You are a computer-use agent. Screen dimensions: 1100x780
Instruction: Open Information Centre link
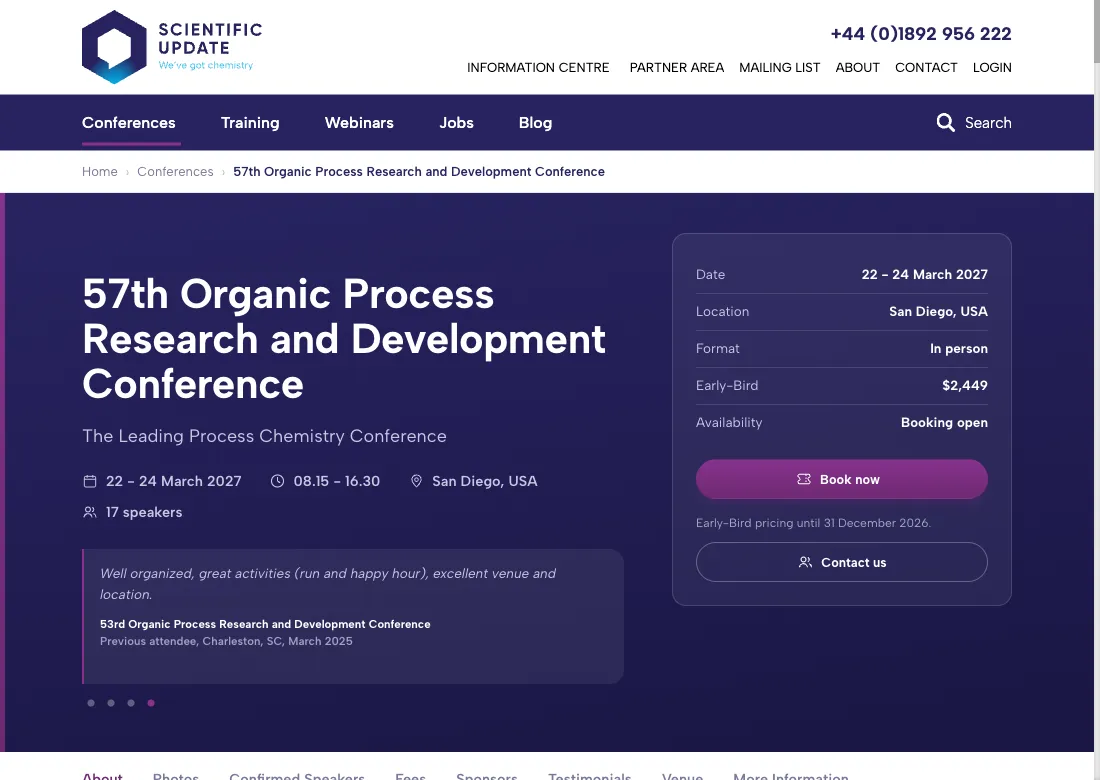[538, 67]
